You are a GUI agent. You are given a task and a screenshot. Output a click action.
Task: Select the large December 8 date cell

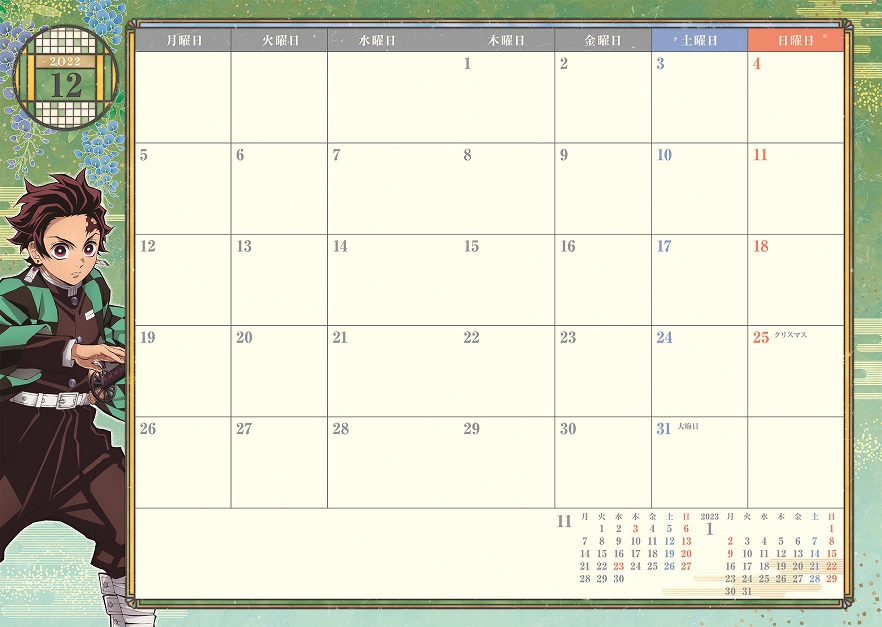506,188
